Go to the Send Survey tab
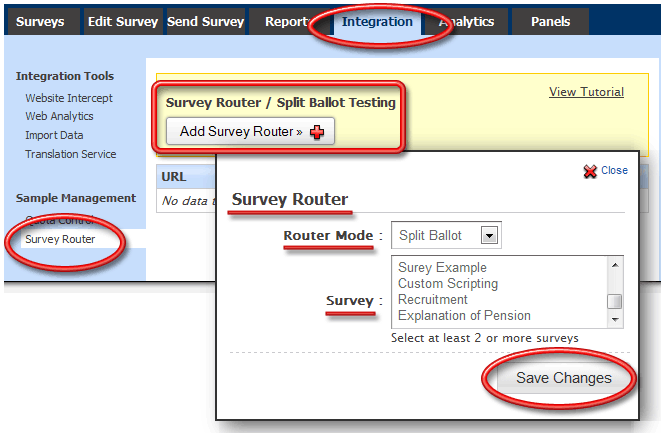 (x=204, y=21)
